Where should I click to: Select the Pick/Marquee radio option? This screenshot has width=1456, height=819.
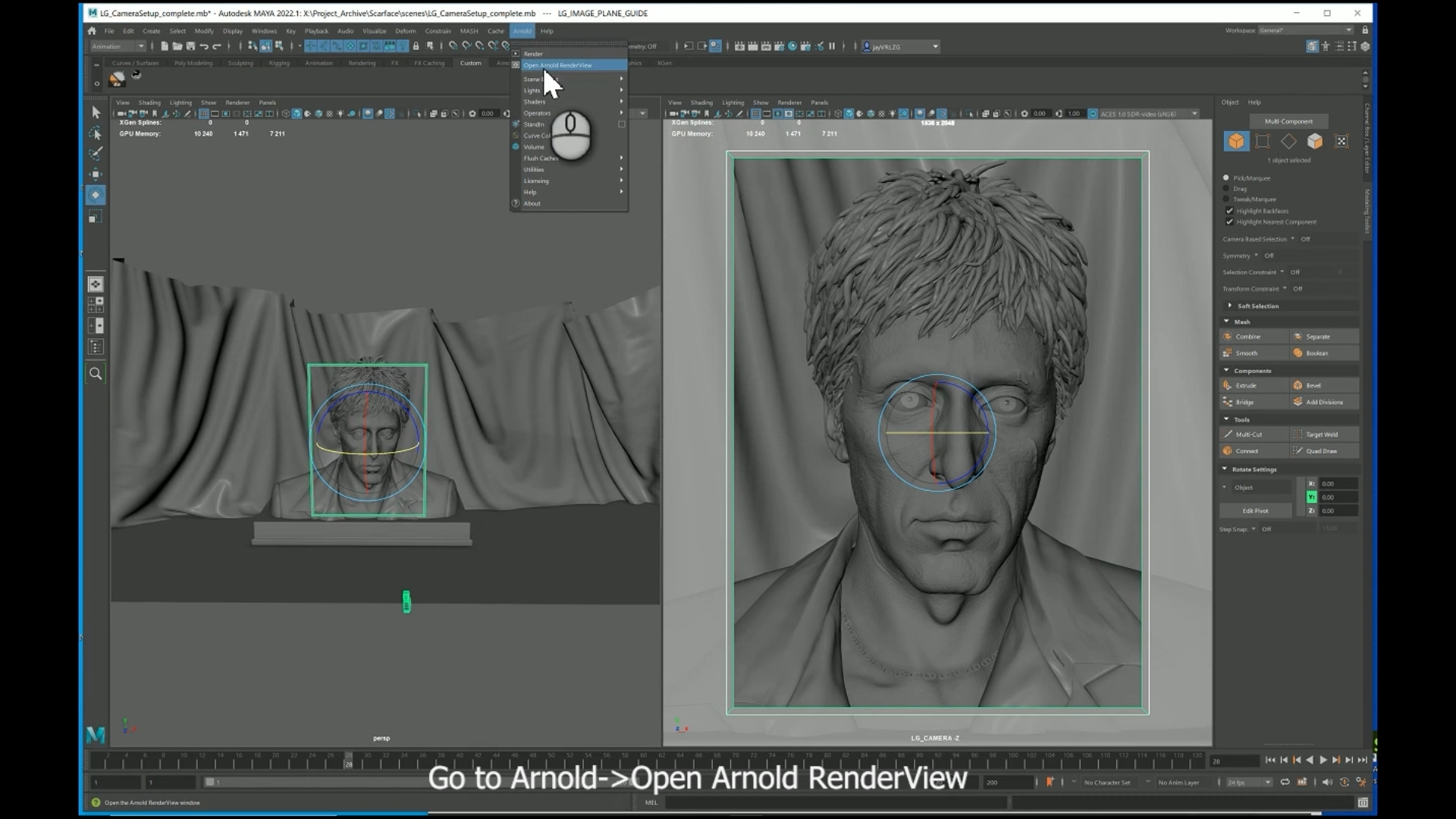click(1226, 178)
